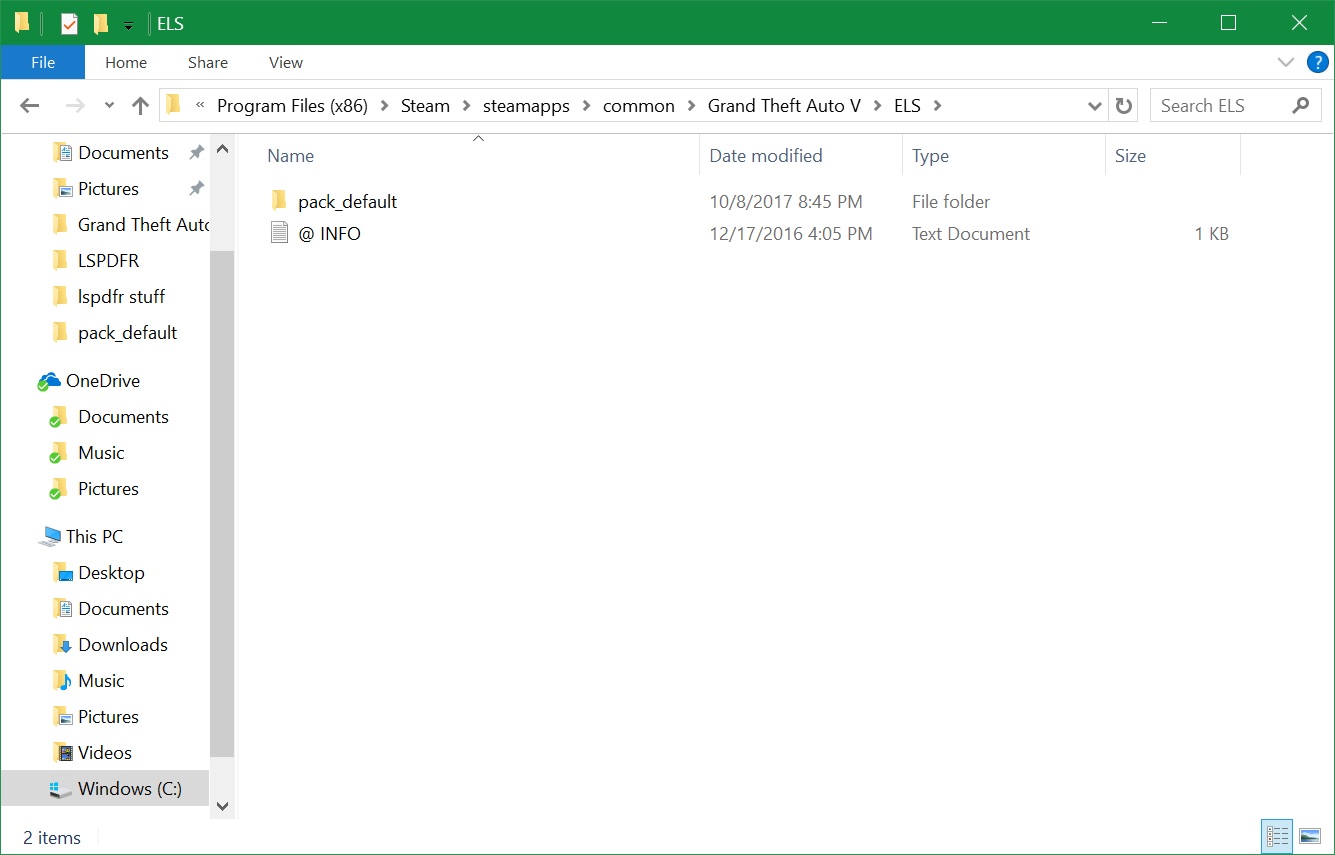
Task: Open the Recent locations dropdown arrow
Action: tap(109, 106)
